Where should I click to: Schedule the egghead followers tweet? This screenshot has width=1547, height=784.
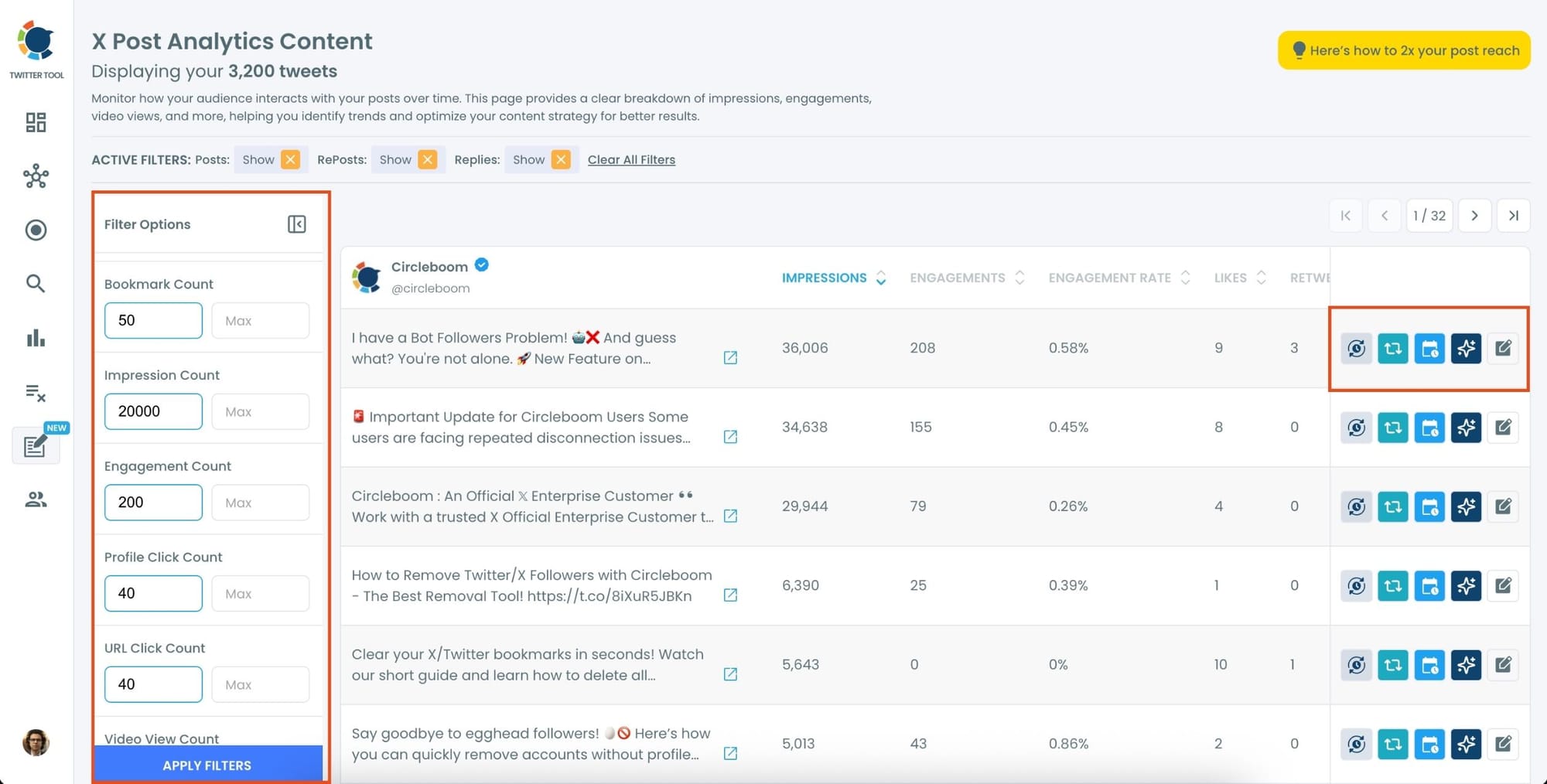1429,744
